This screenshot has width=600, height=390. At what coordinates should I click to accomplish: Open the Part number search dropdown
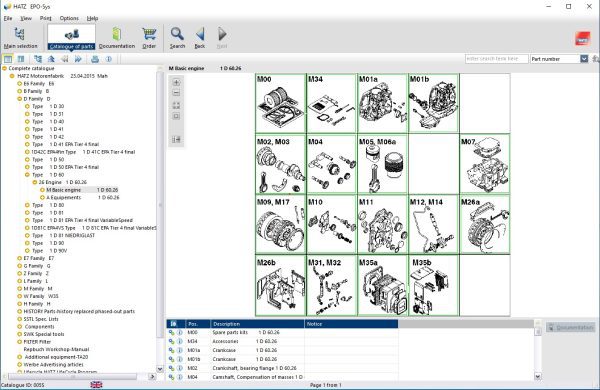(x=584, y=59)
